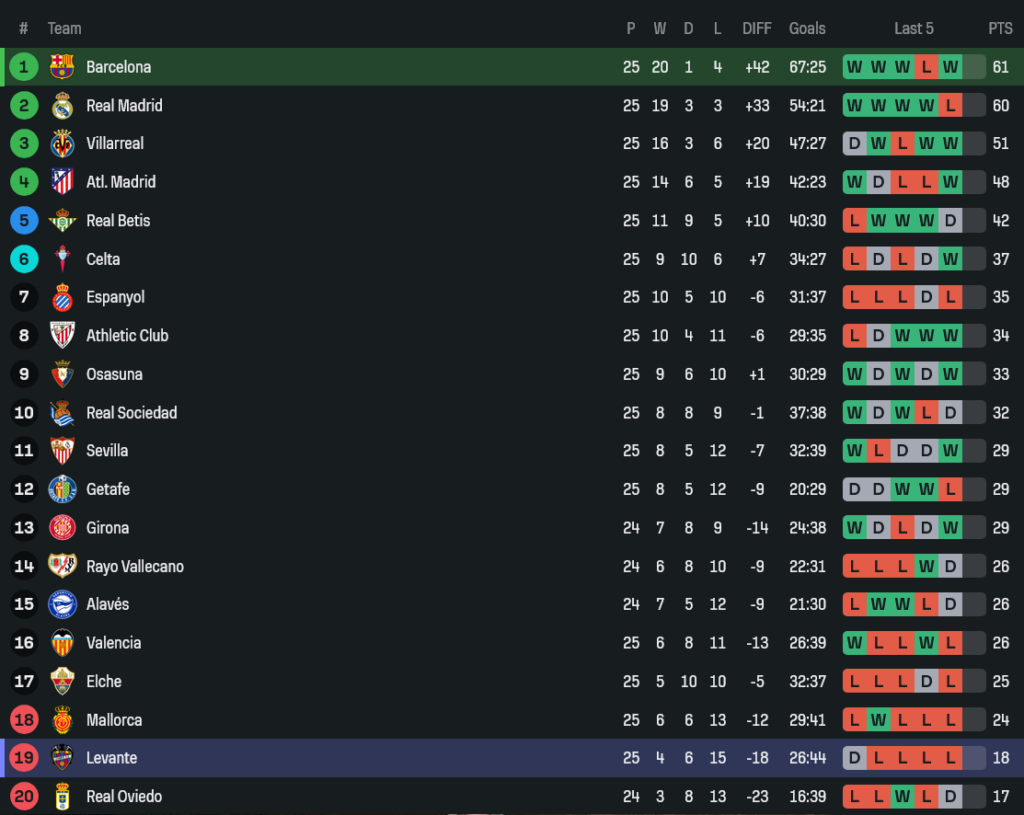Open the Celta team link

pos(103,259)
